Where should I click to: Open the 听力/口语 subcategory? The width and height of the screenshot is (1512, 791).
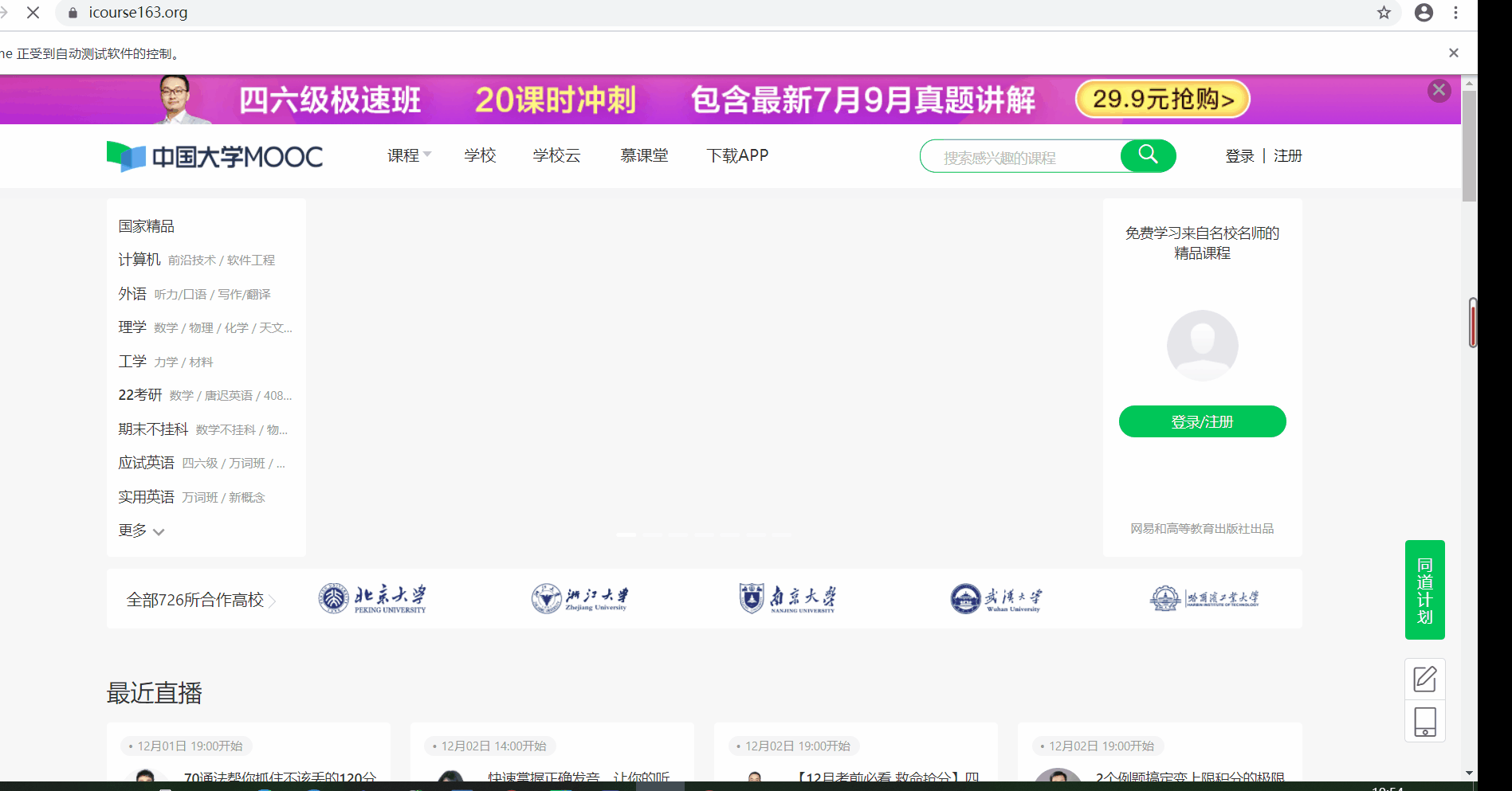click(180, 295)
